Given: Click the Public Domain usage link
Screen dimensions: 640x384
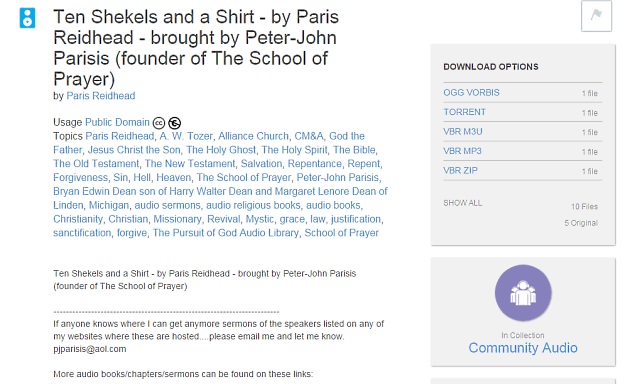Looking at the screenshot, I should click(117, 122).
